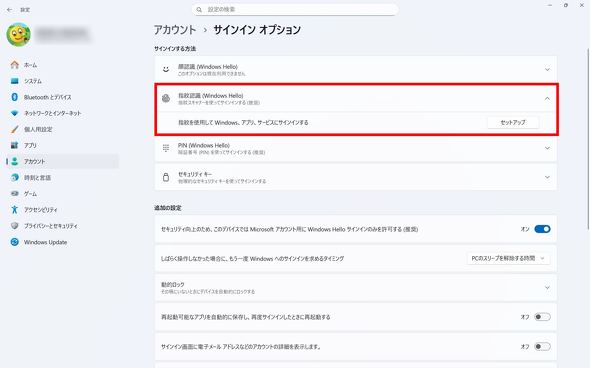Click the PIN keypad icon
The width and height of the screenshot is (590, 368).
pyautogui.click(x=166, y=148)
